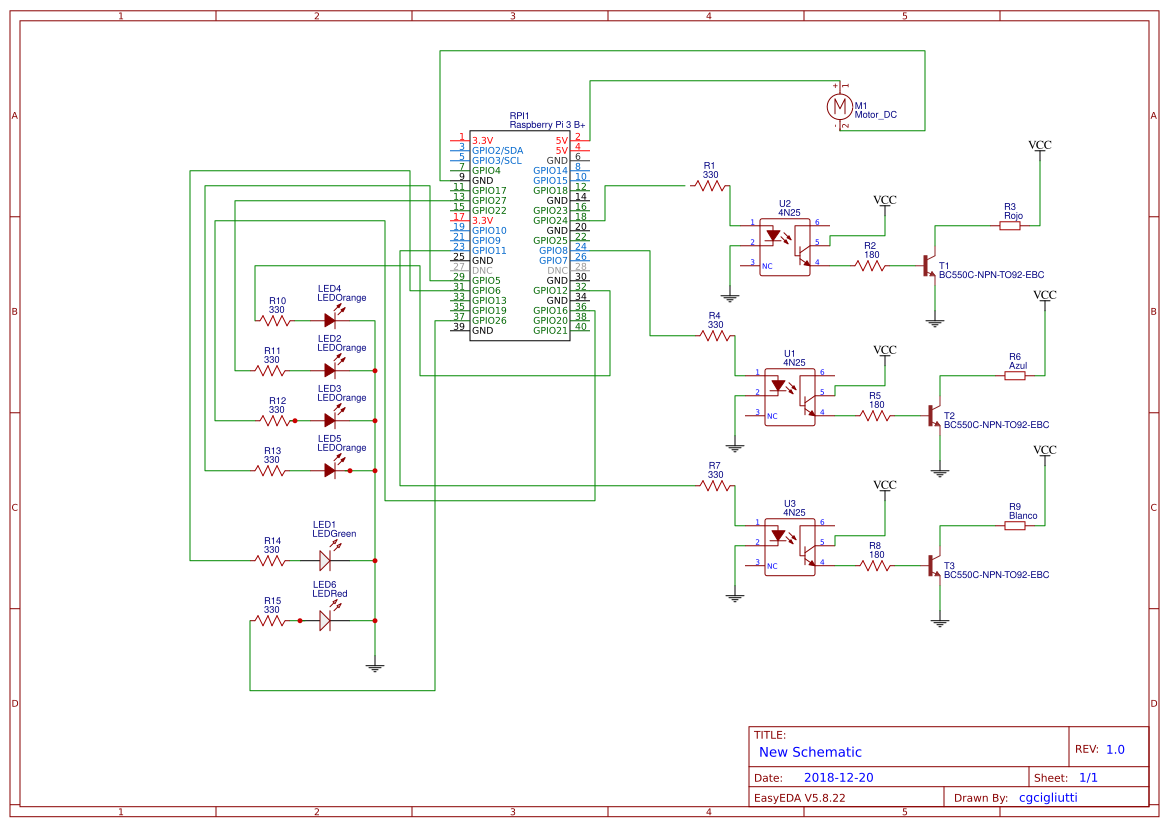The width and height of the screenshot is (1169, 827).
Task: Click the 'GPIO16' pin label
Action: [x=550, y=310]
